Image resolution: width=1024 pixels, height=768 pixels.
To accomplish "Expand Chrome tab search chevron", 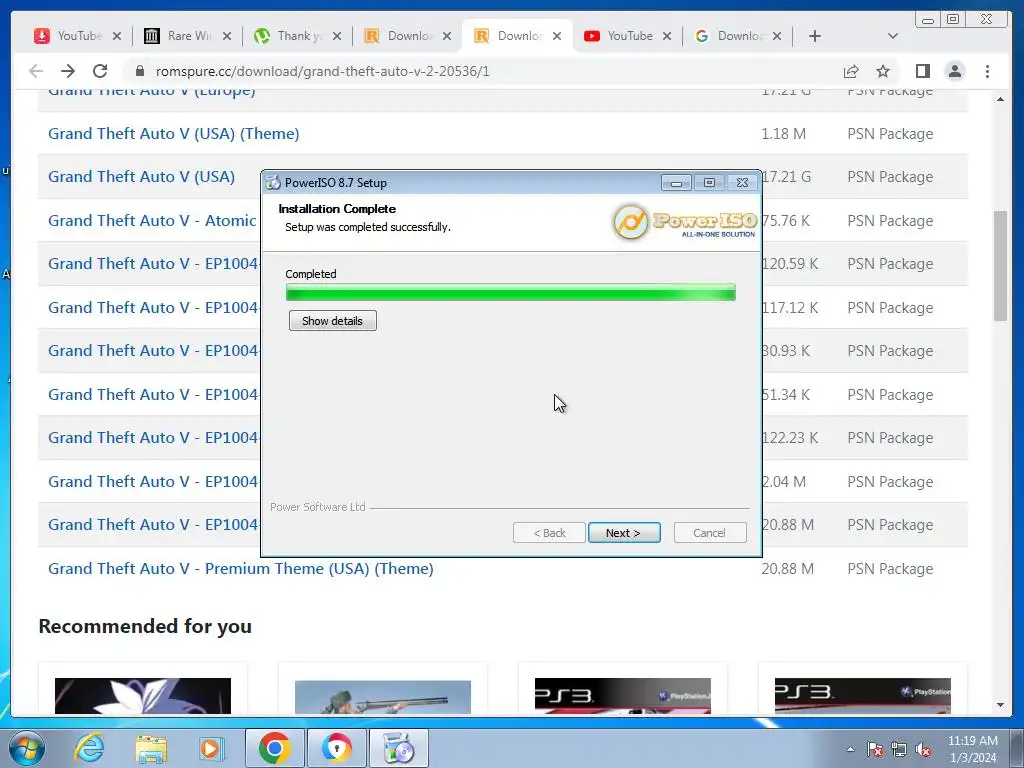I will pyautogui.click(x=893, y=37).
